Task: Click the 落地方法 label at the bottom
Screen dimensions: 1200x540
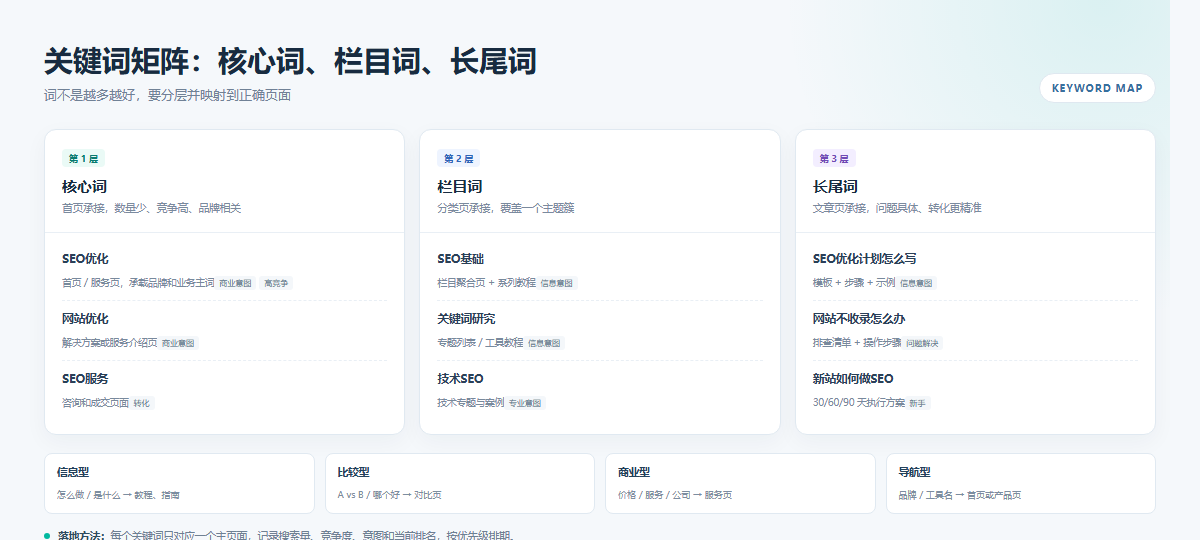Action: coord(80,535)
